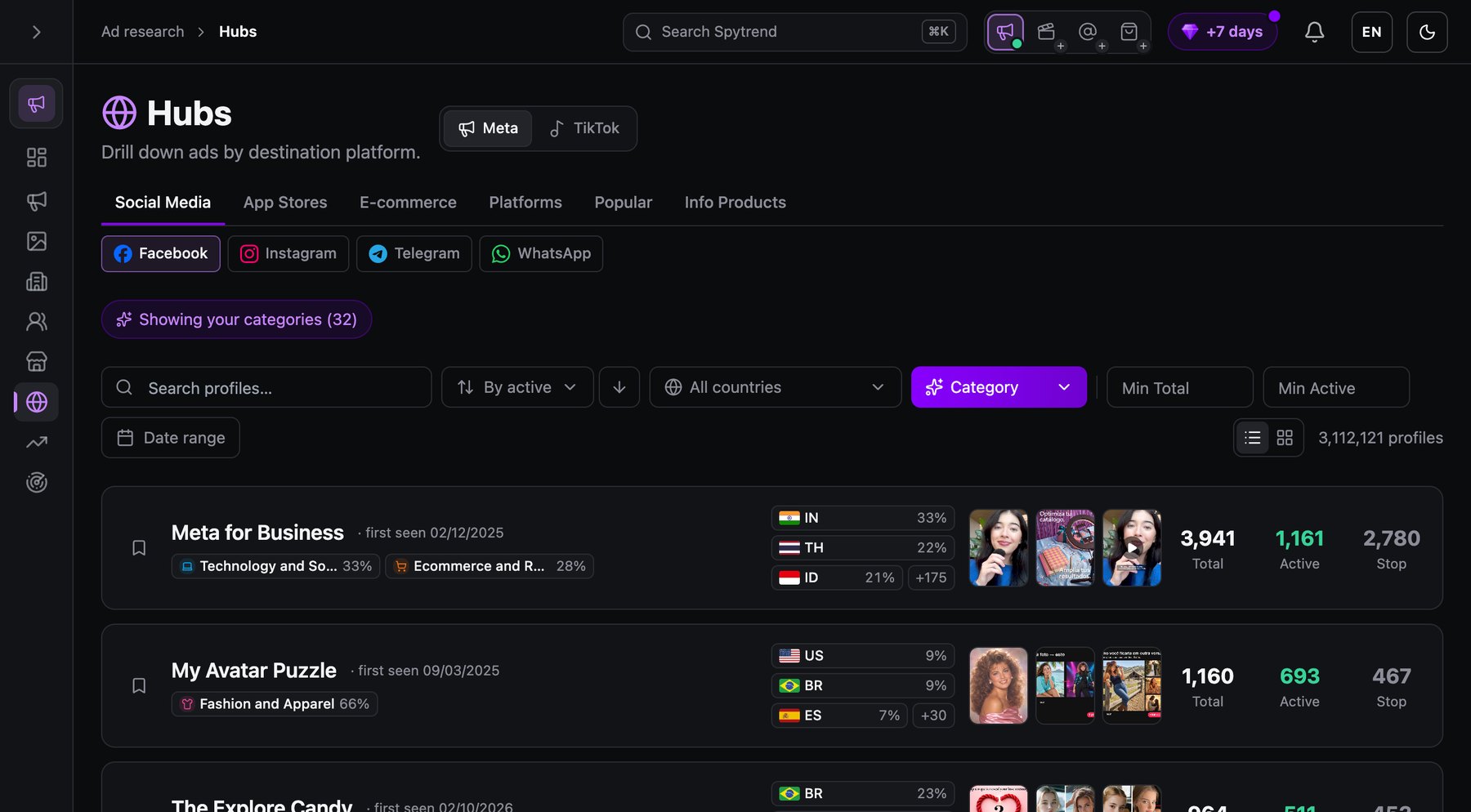Switch to the E-commerce tab
Image resolution: width=1471 pixels, height=812 pixels.
pos(408,203)
